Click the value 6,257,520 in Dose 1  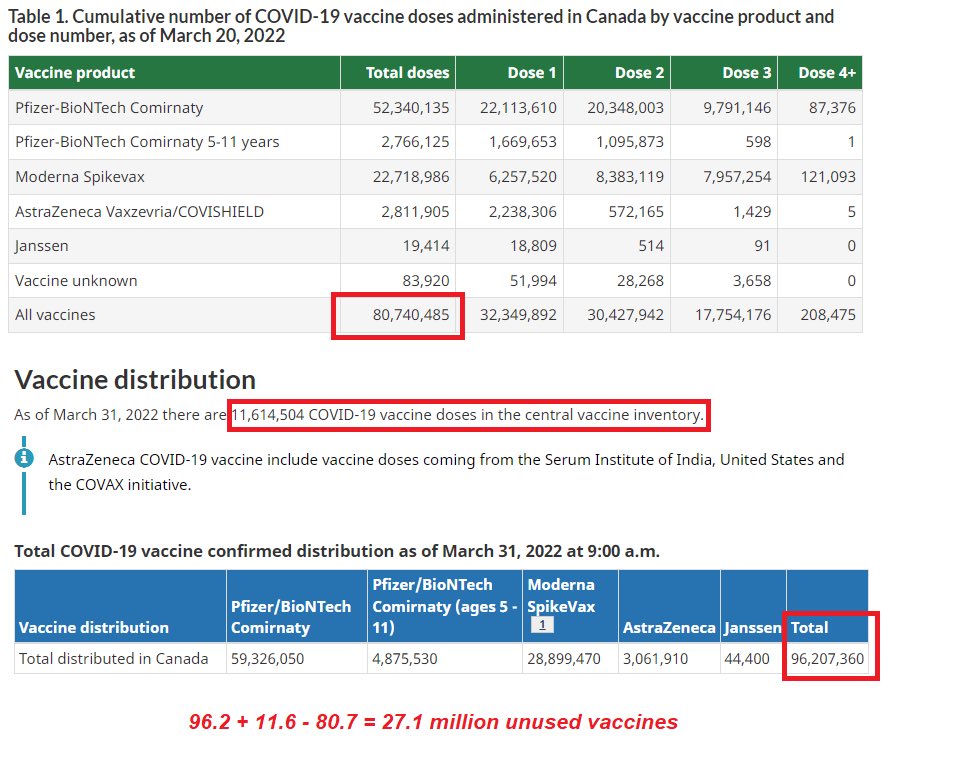[523, 177]
